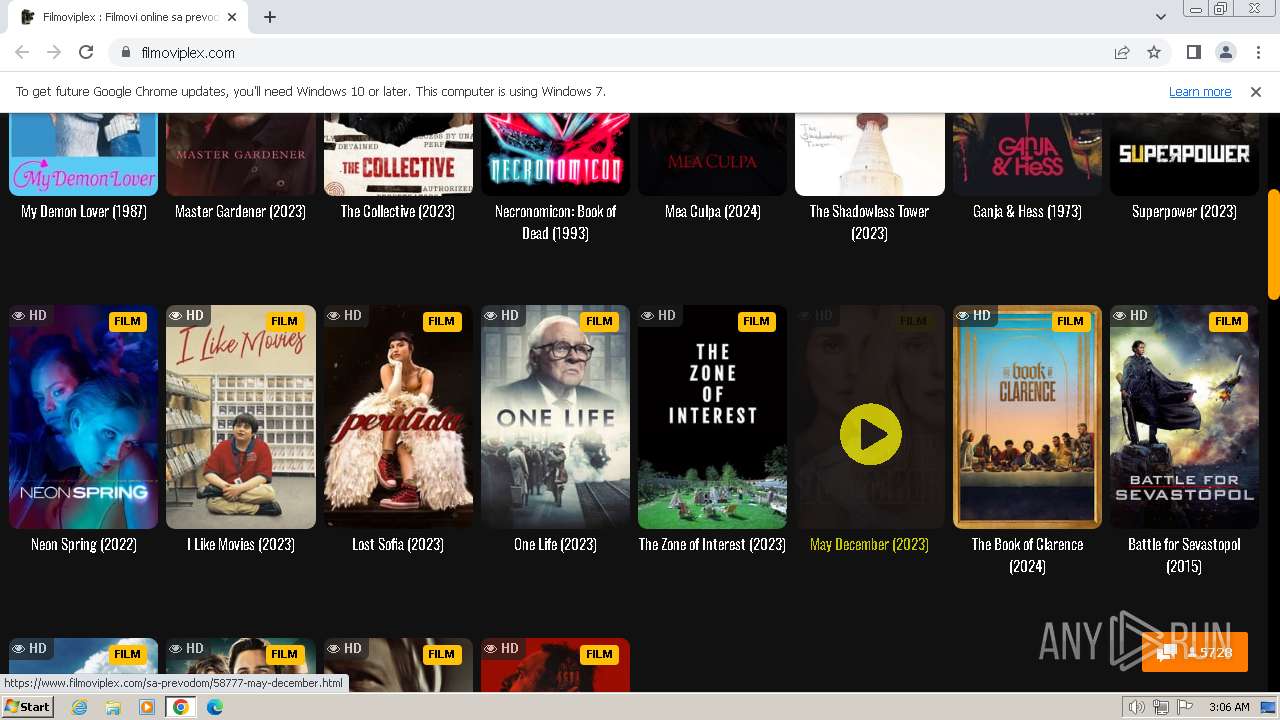Click Superpower (2023) title

1184,211
